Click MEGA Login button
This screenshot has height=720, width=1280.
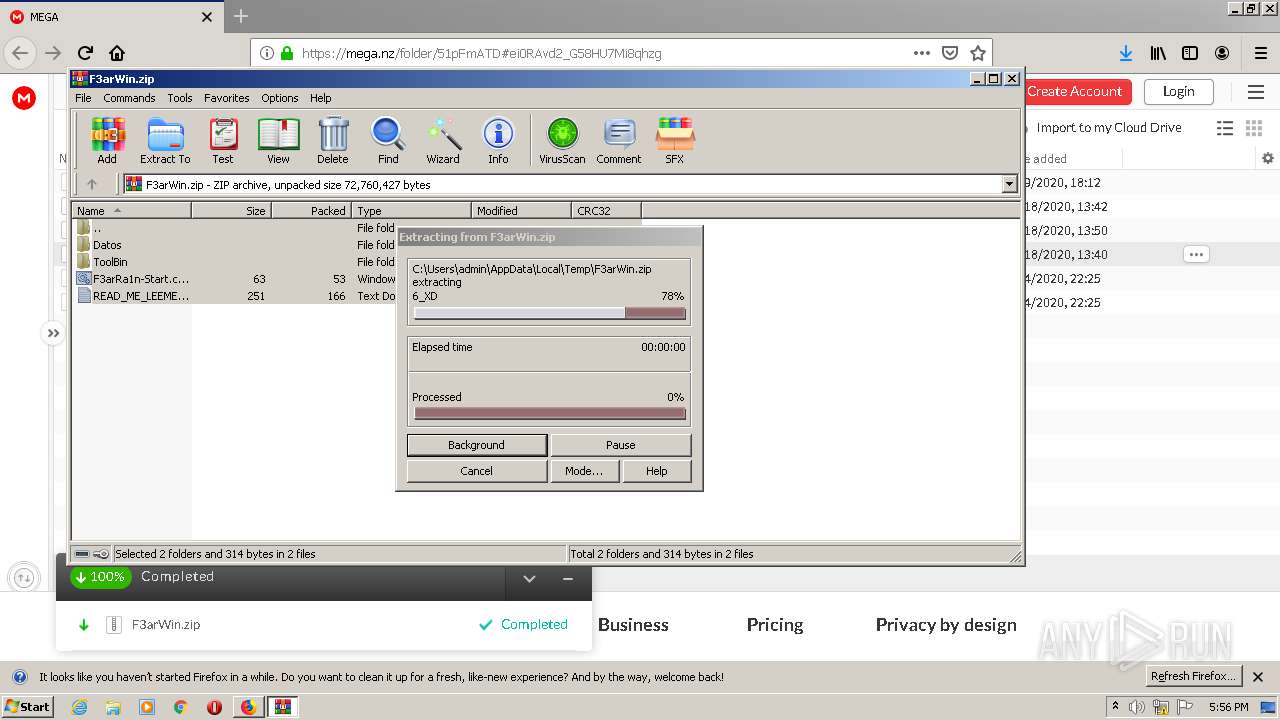pyautogui.click(x=1178, y=91)
